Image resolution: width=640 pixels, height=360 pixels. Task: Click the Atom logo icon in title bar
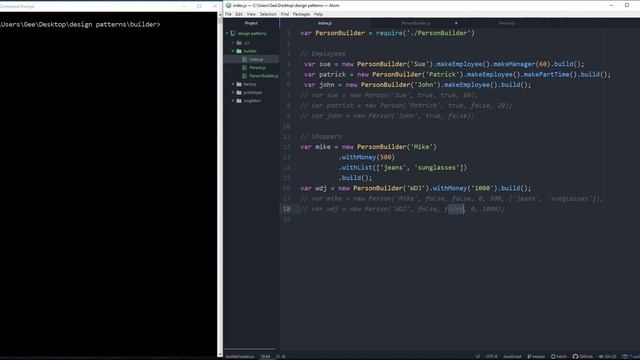(x=229, y=5)
